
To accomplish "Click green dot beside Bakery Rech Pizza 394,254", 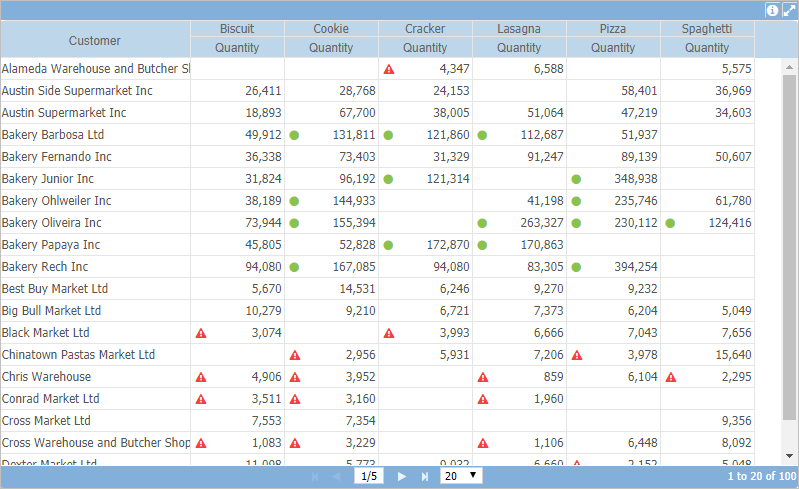I will pyautogui.click(x=576, y=267).
